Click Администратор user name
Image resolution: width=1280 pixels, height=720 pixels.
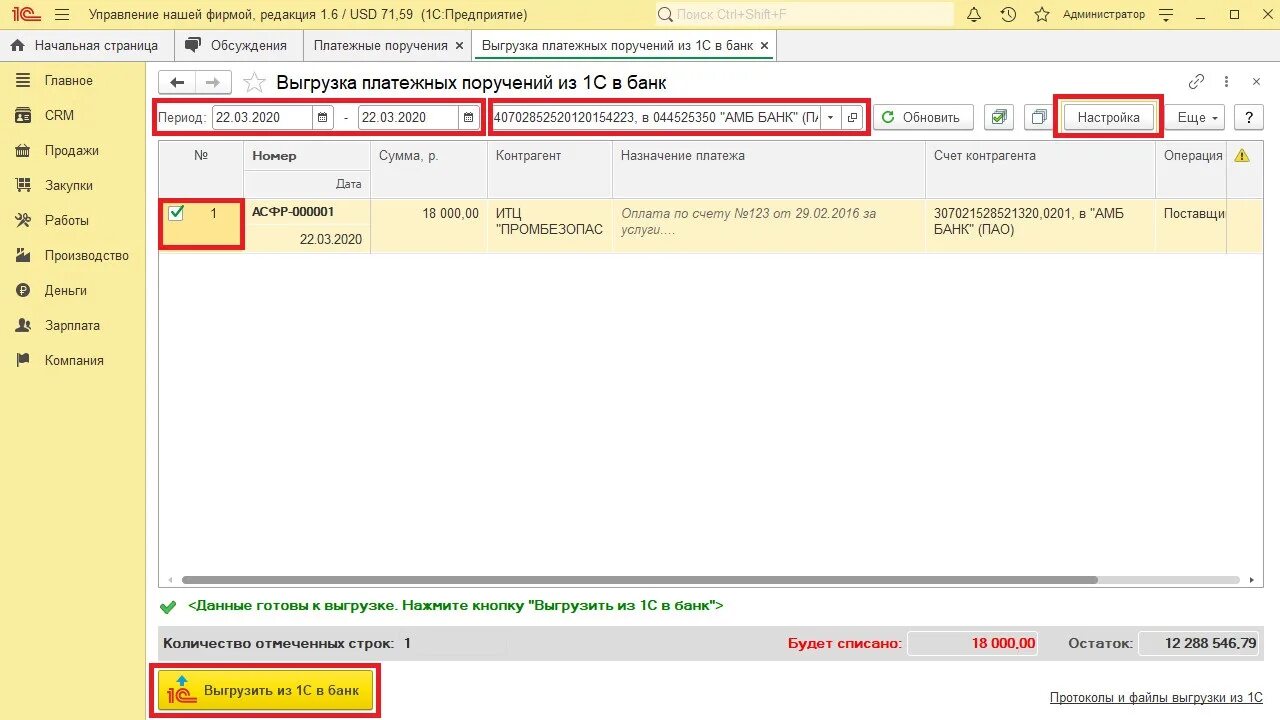1104,15
